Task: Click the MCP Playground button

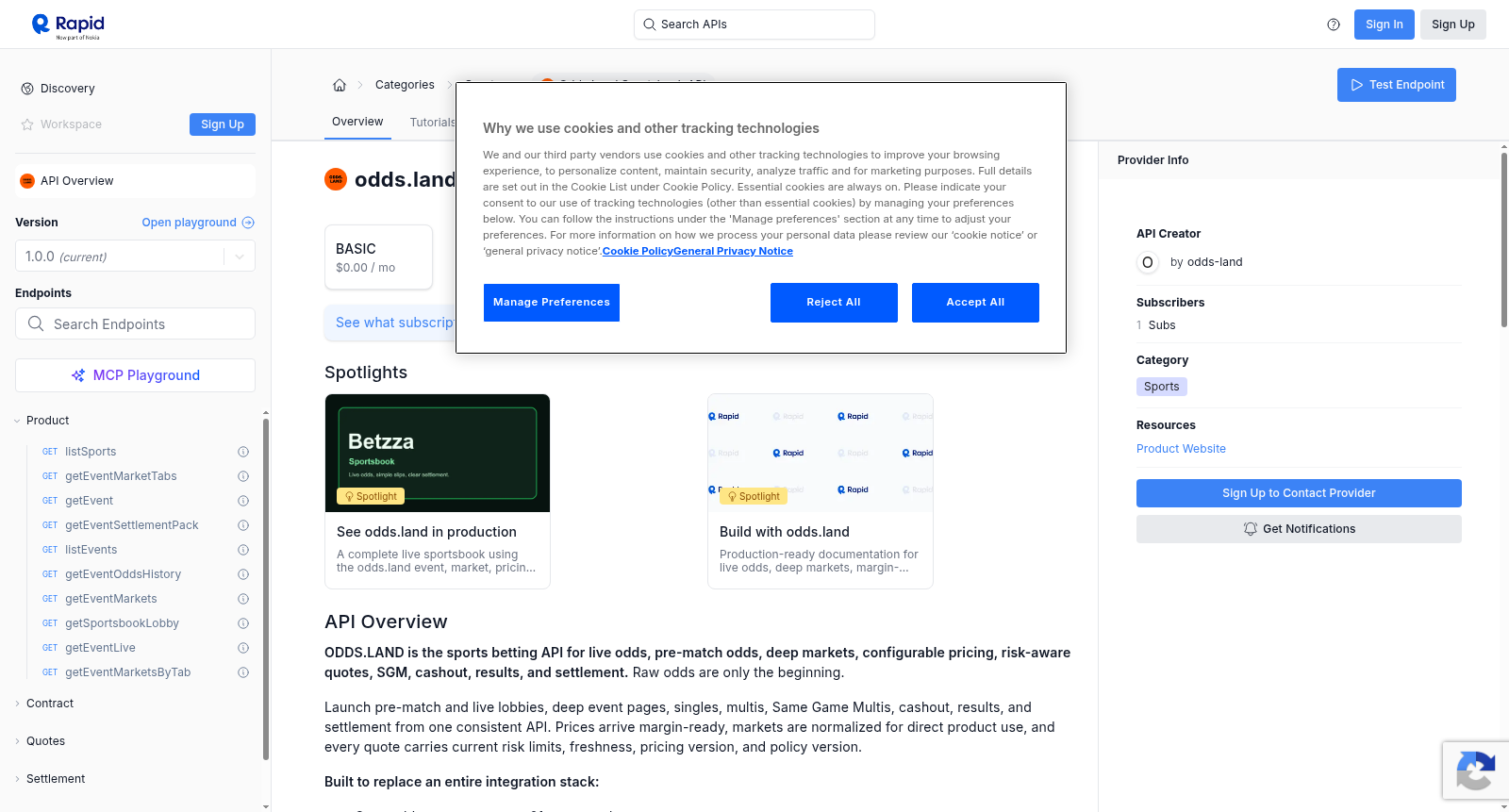Action: 135,375
